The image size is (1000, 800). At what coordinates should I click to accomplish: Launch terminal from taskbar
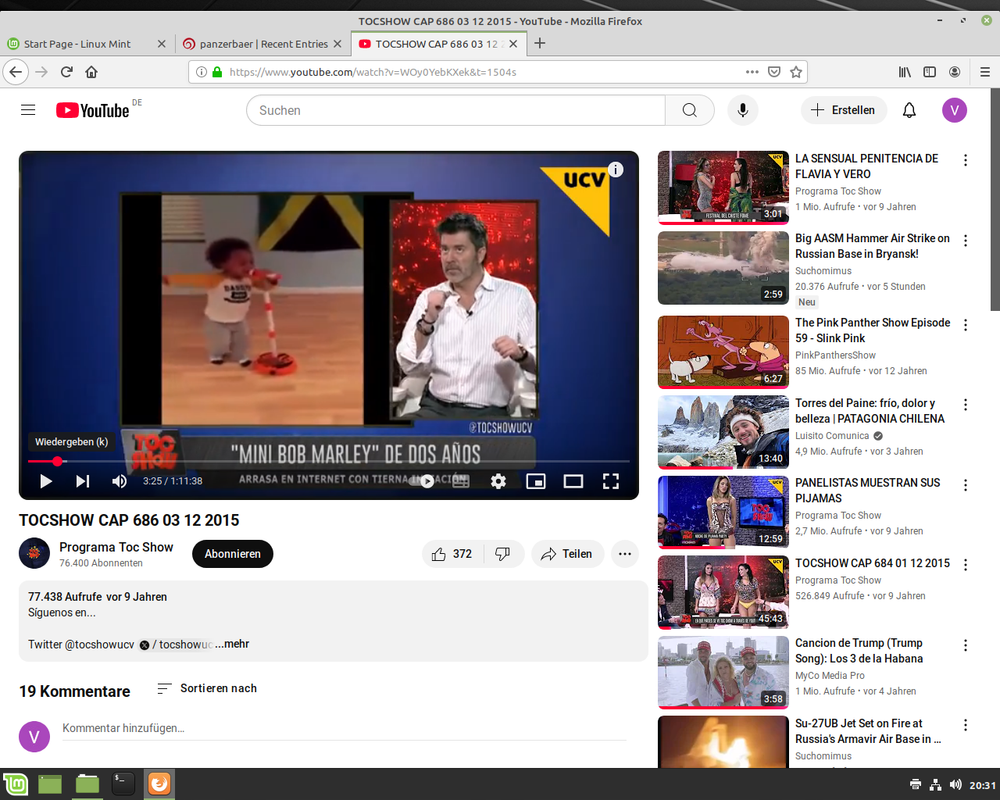122,784
